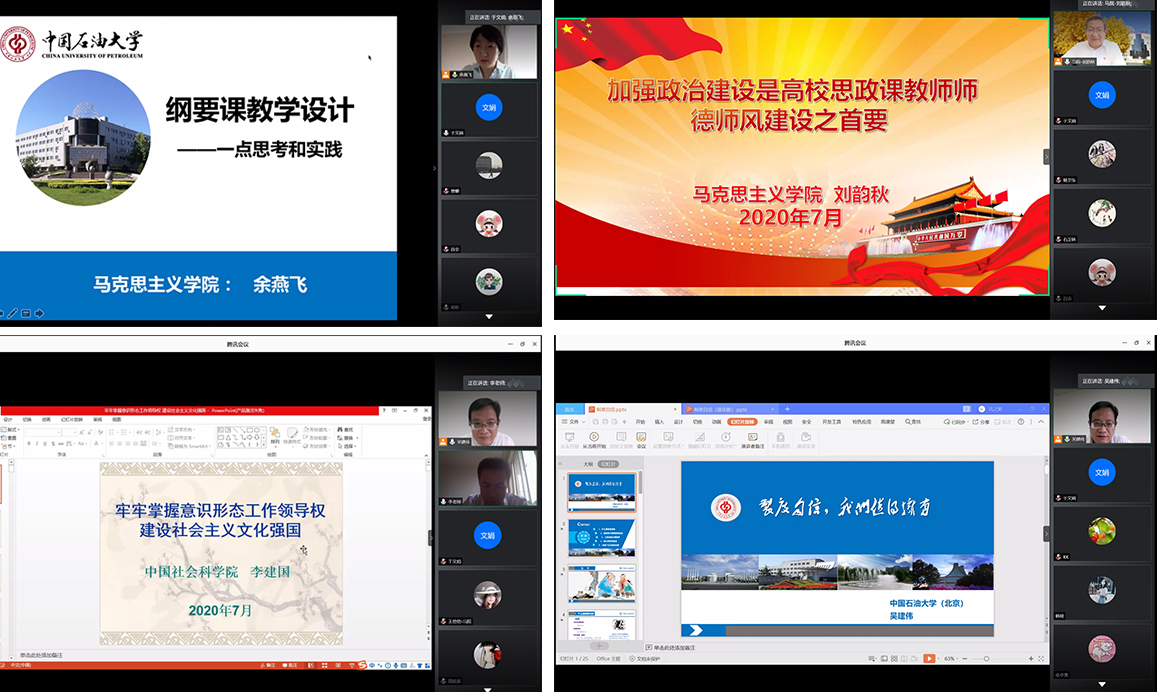Image resolution: width=1157 pixels, height=692 pixels.
Task: Click the 会议 icon in WPS ribbon
Action: point(641,439)
